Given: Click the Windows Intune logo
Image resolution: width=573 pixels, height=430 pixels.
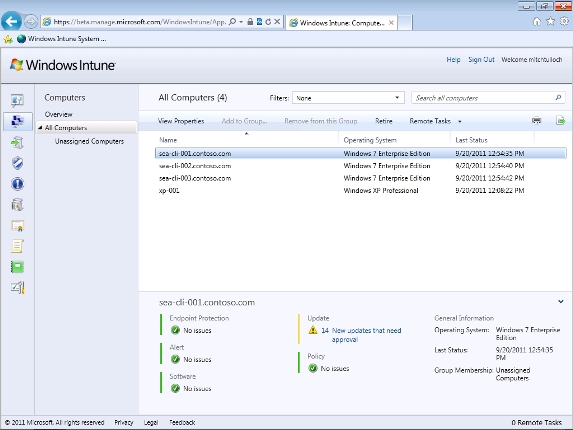Looking at the screenshot, I should (x=63, y=65).
